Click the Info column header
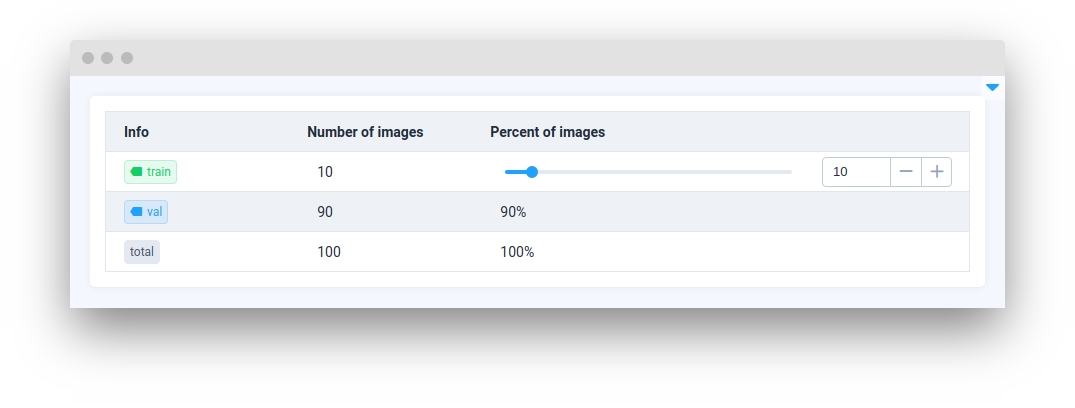Viewport: 1075px width, 408px height. pos(137,132)
